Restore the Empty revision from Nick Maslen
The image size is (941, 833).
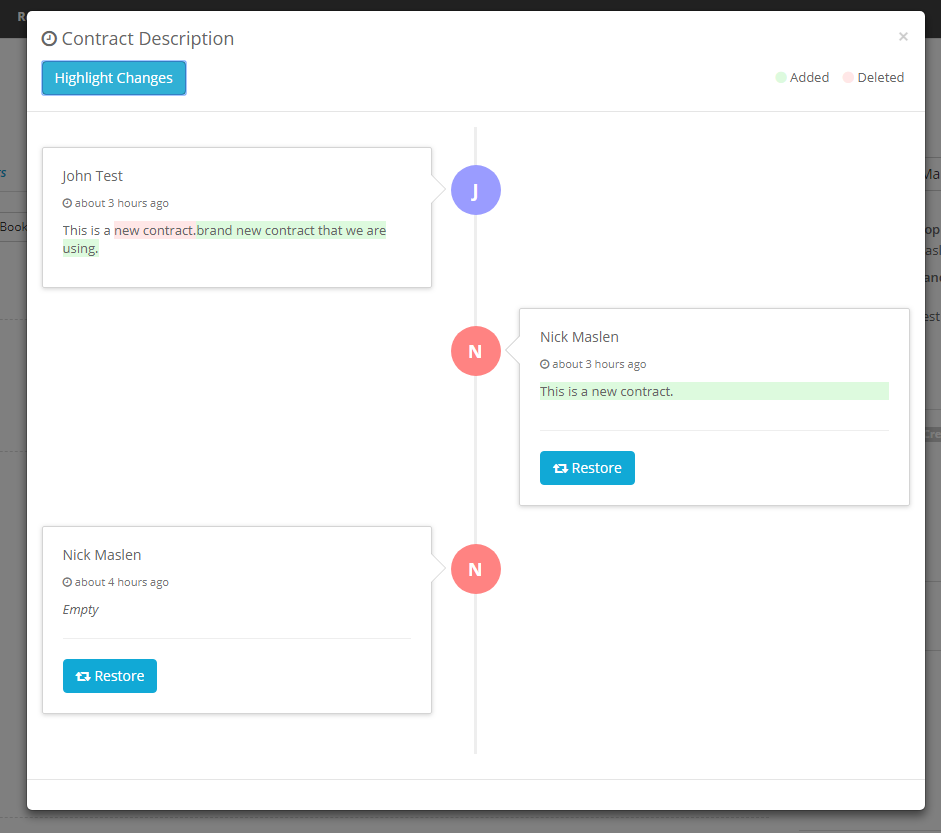click(110, 676)
